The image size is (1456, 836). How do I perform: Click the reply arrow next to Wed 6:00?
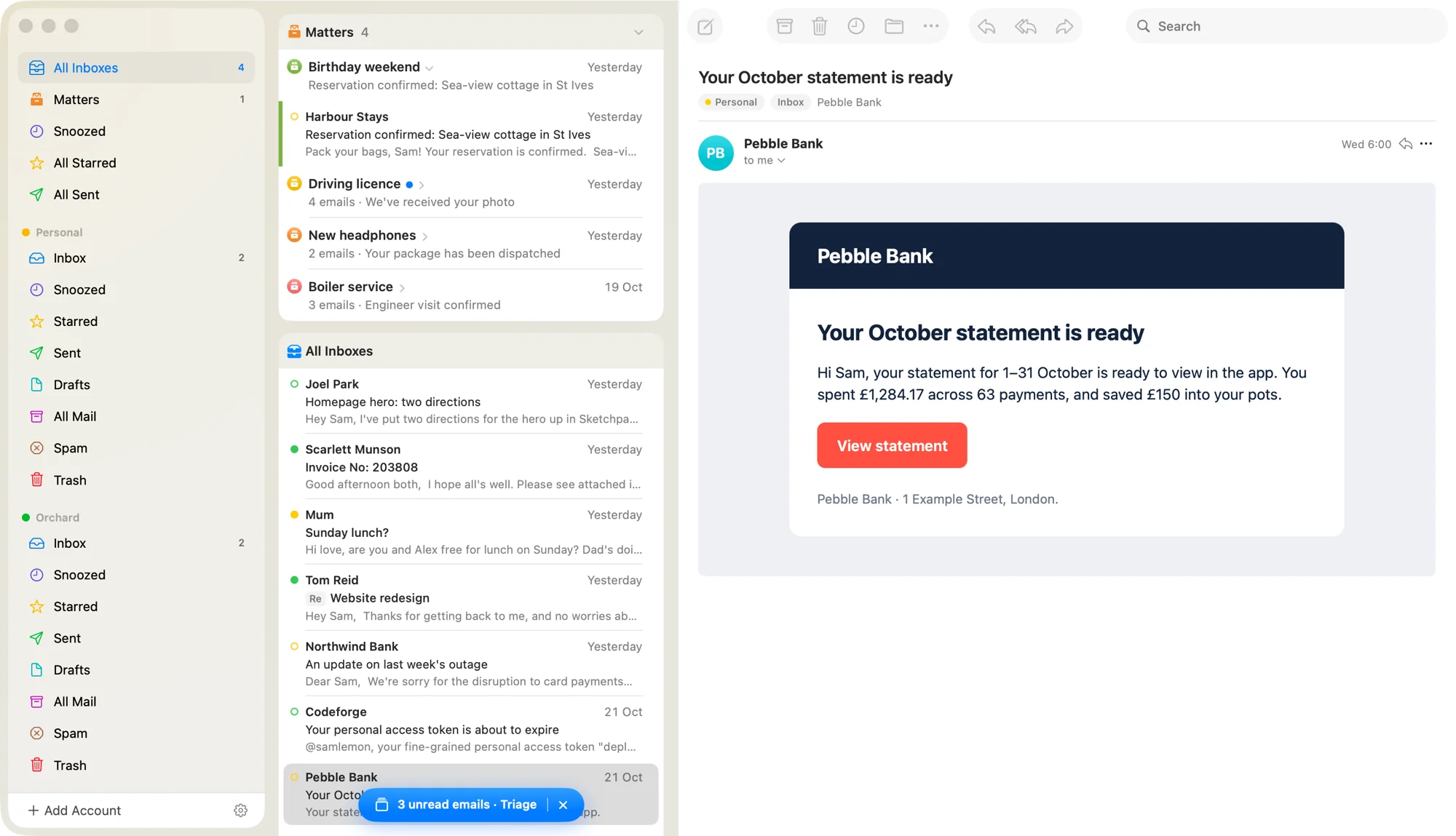point(1405,144)
